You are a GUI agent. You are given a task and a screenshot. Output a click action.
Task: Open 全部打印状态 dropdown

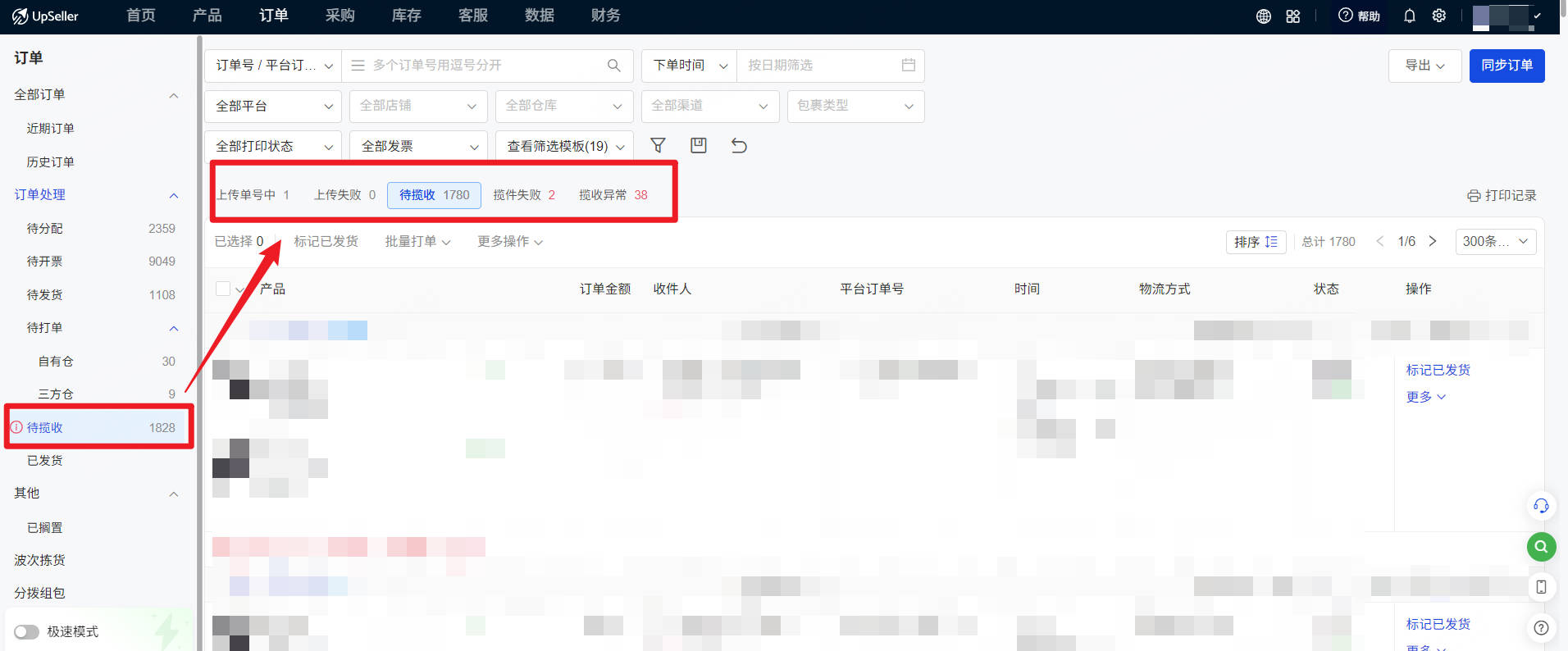coord(274,146)
